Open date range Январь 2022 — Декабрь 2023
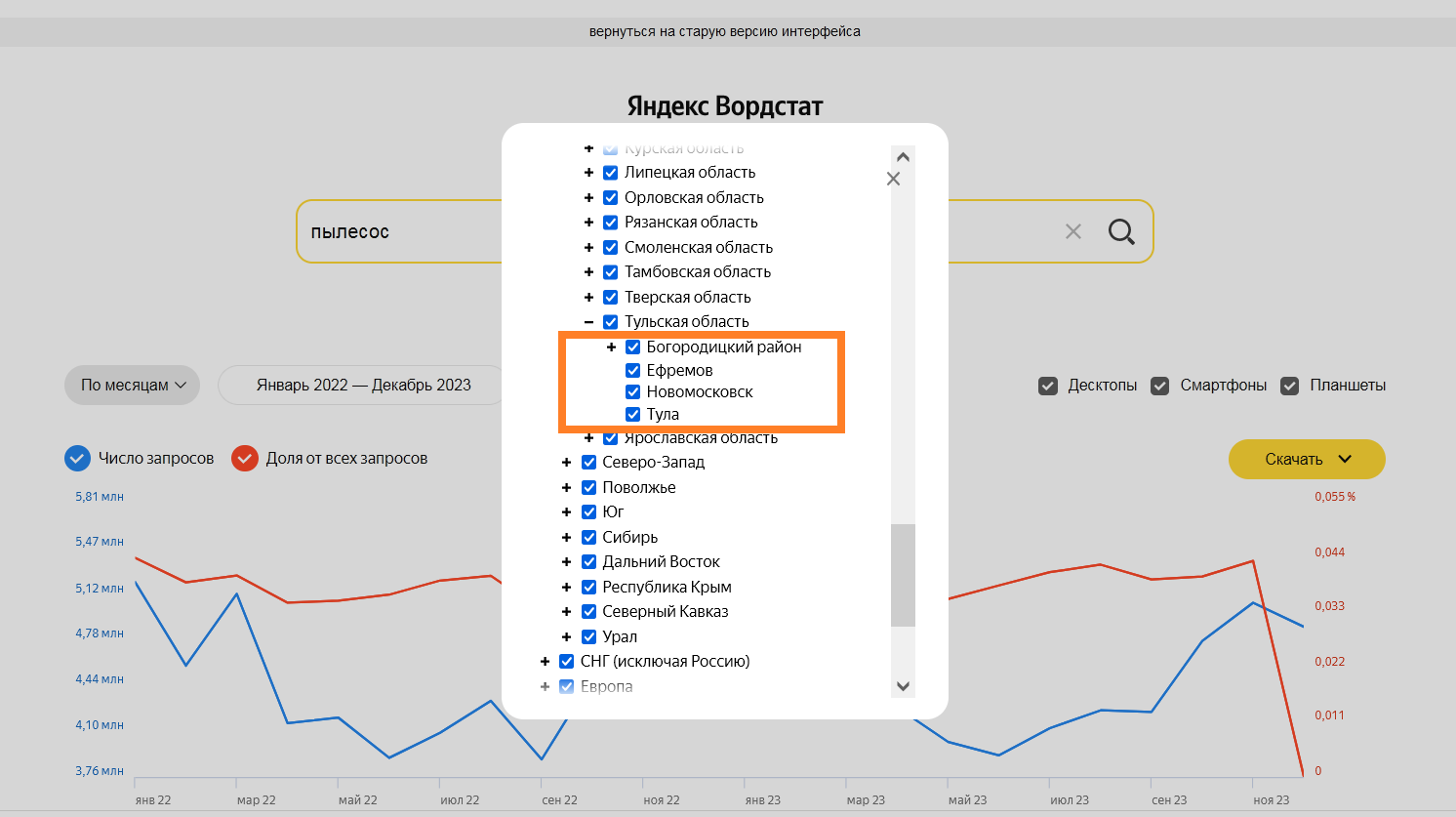1456x817 pixels. tap(363, 386)
